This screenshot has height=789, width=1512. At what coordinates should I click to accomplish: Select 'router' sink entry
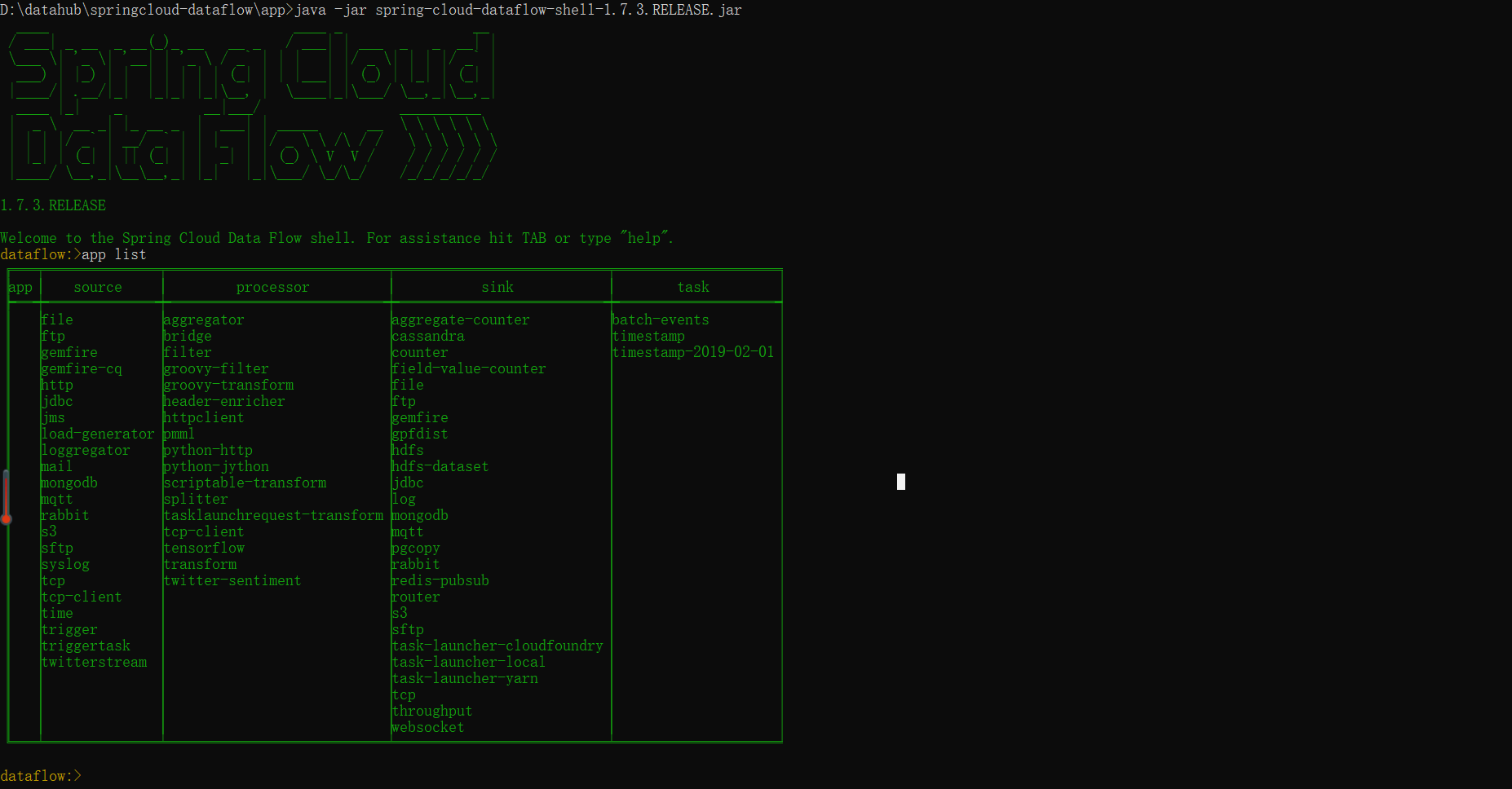pyautogui.click(x=416, y=597)
